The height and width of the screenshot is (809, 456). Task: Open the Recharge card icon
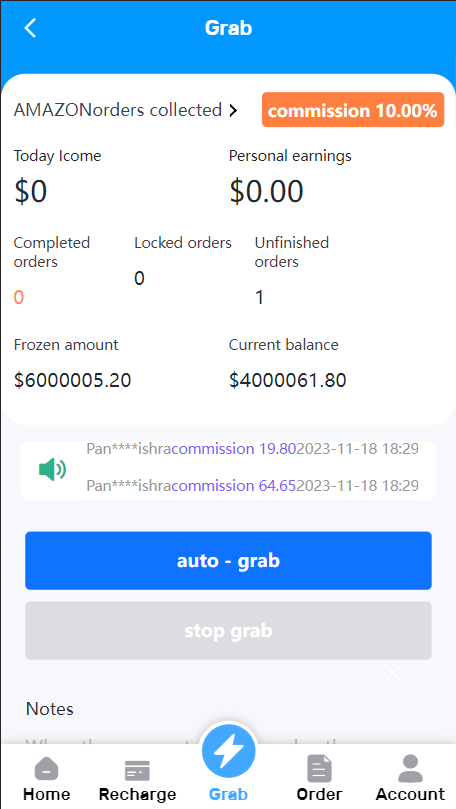click(137, 771)
